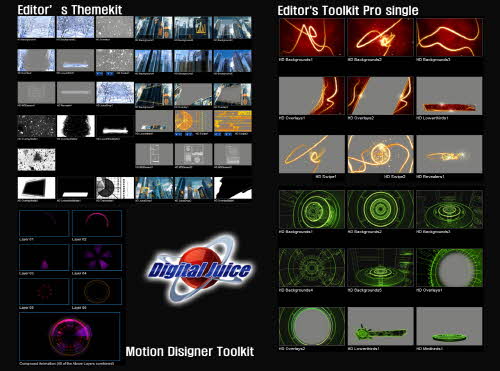
Task: Open the green HD Medbanks1 disc thumbnail
Action: [449, 326]
